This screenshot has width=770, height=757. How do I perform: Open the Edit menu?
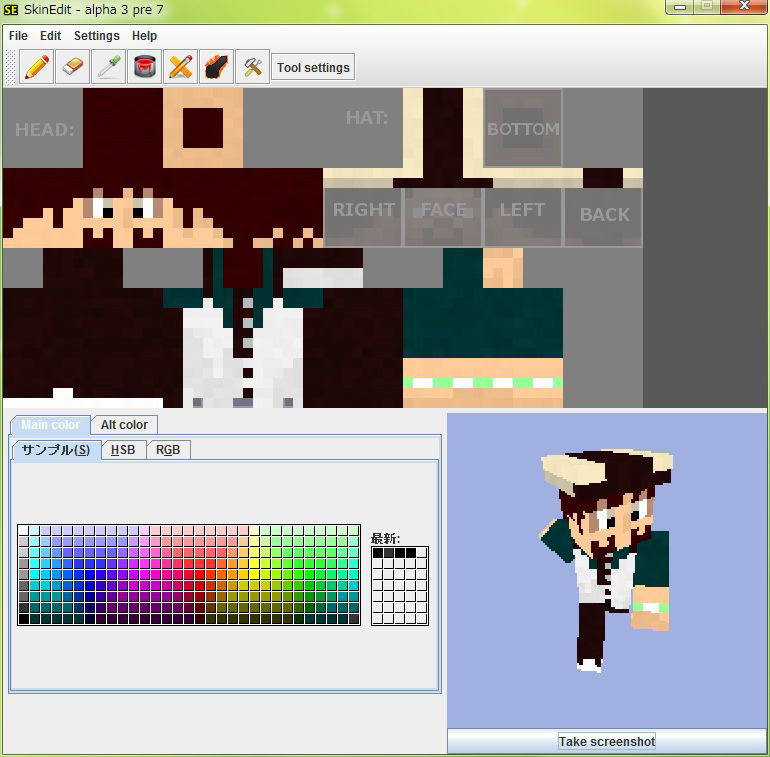pos(51,36)
